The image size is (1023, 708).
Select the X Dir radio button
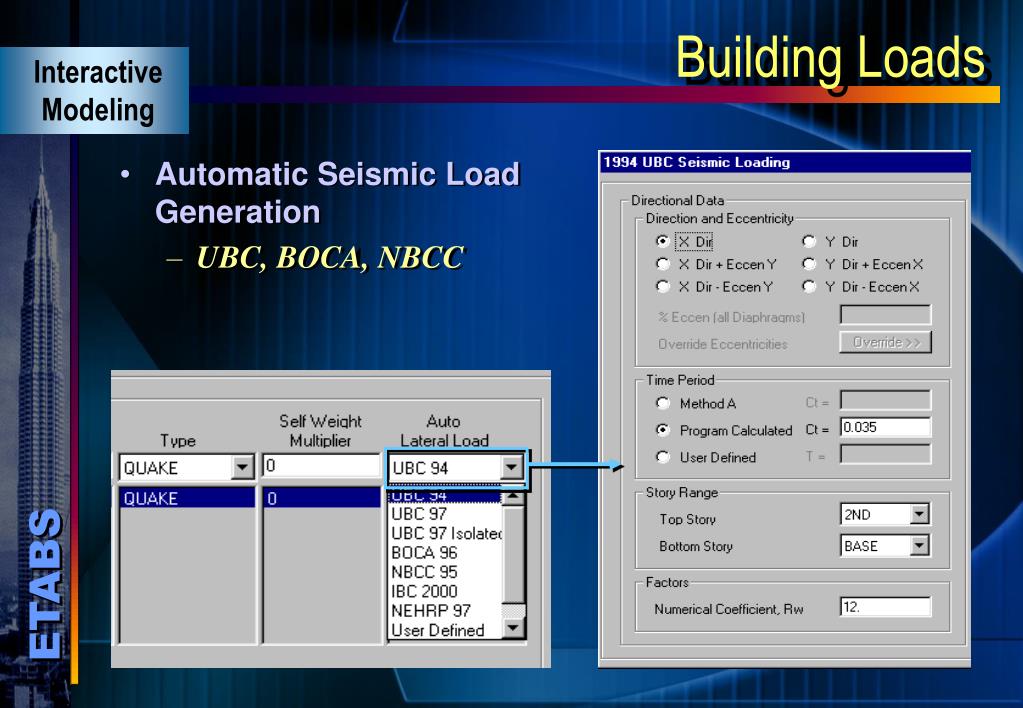663,241
